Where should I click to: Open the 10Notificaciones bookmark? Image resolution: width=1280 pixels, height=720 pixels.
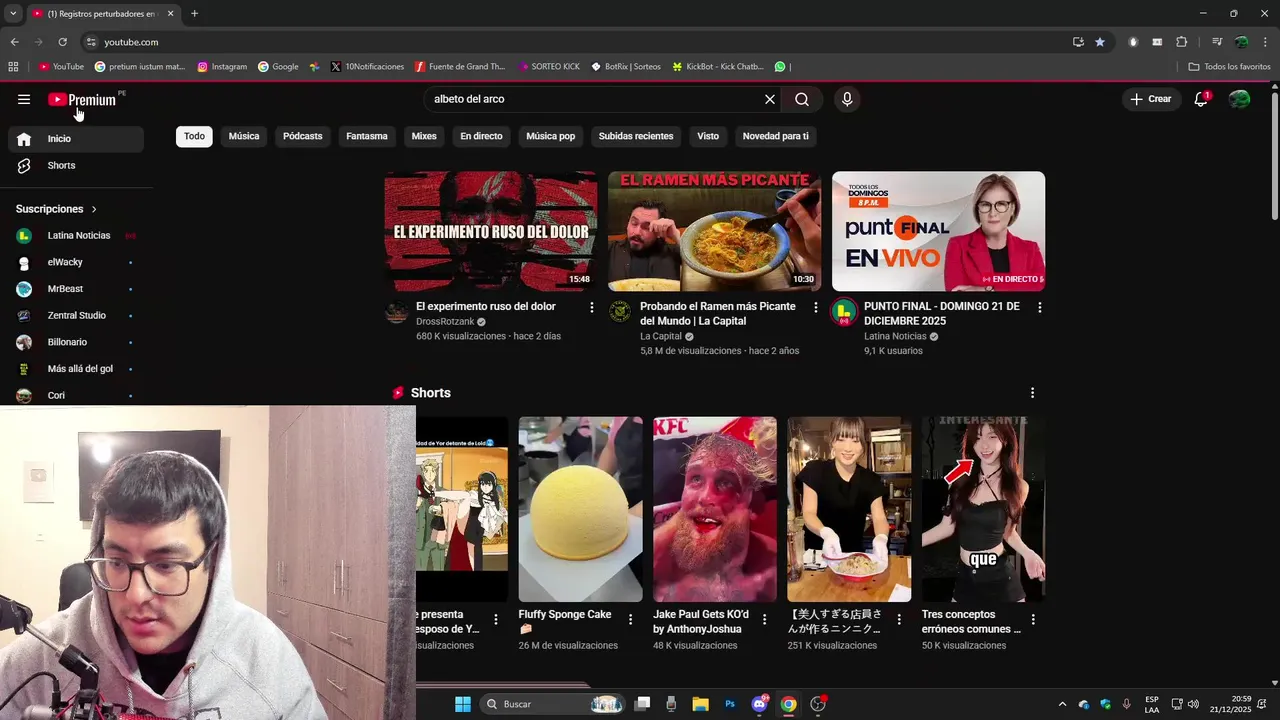(x=367, y=67)
